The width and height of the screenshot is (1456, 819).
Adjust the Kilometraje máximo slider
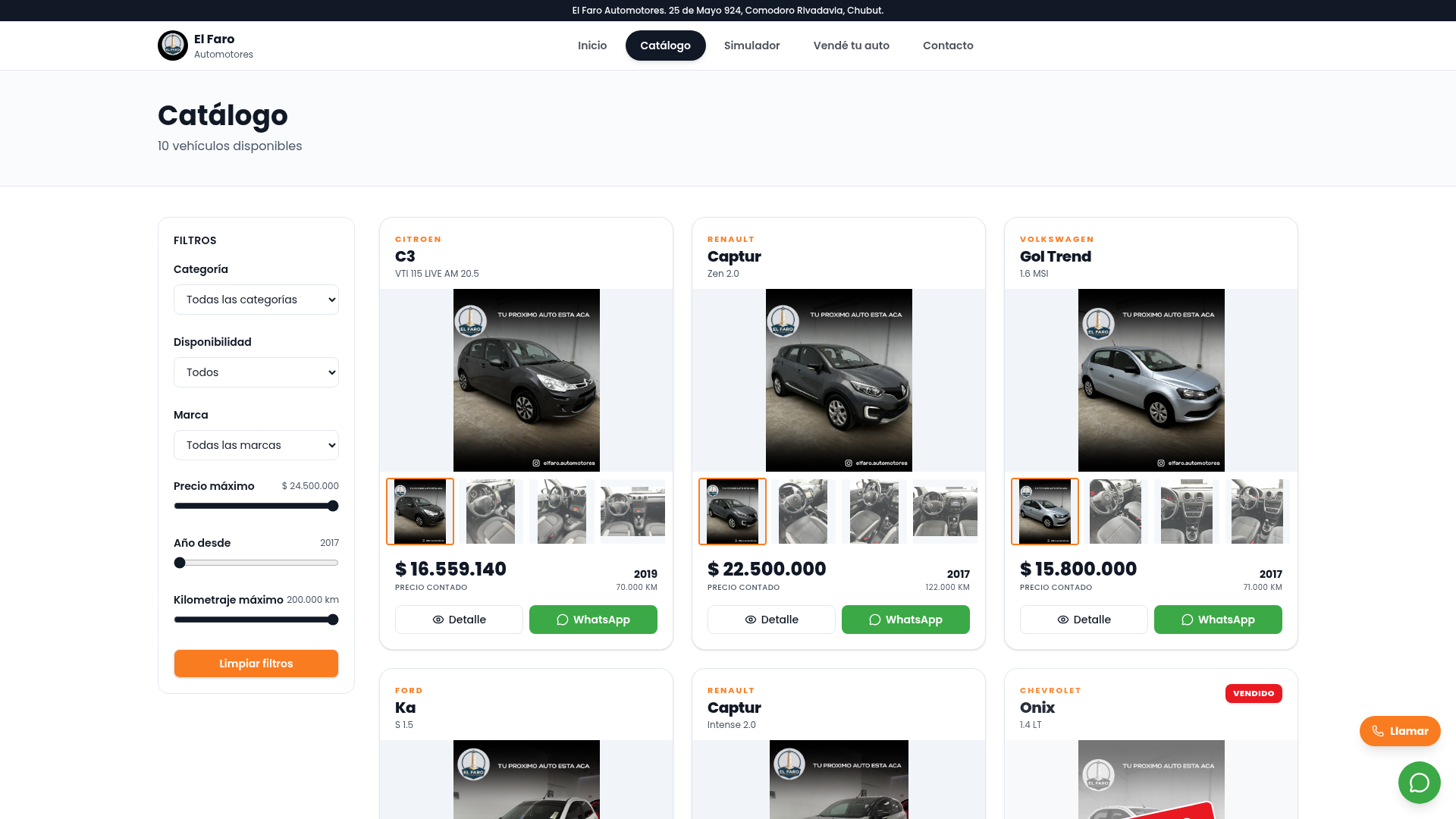pyautogui.click(x=256, y=620)
